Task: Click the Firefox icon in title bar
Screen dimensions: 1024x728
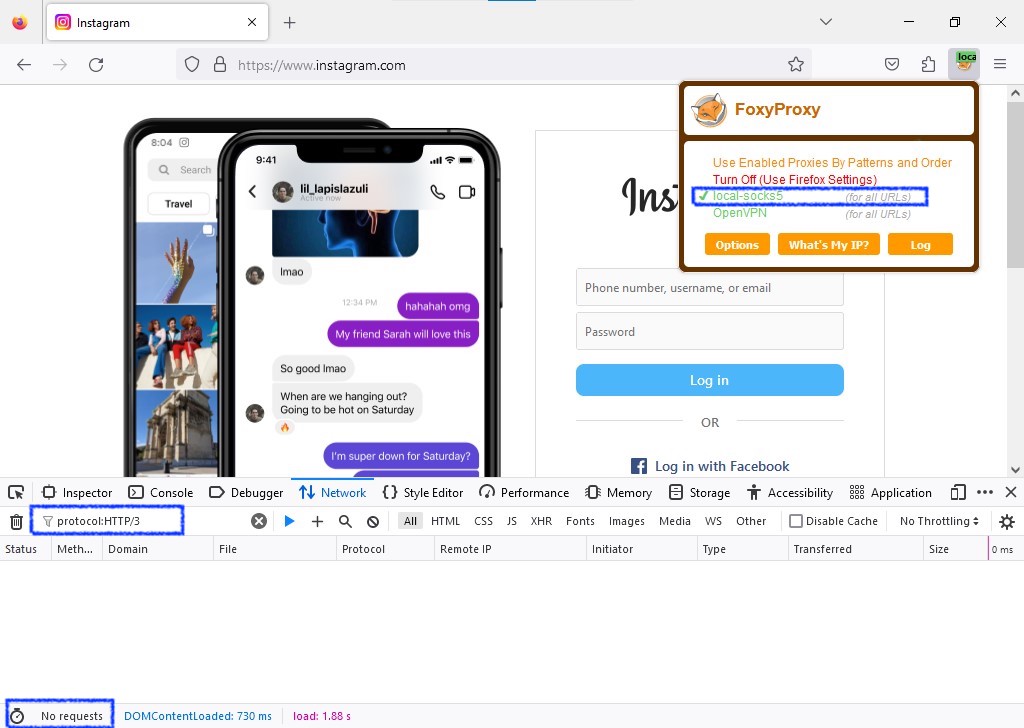Action: coord(20,22)
